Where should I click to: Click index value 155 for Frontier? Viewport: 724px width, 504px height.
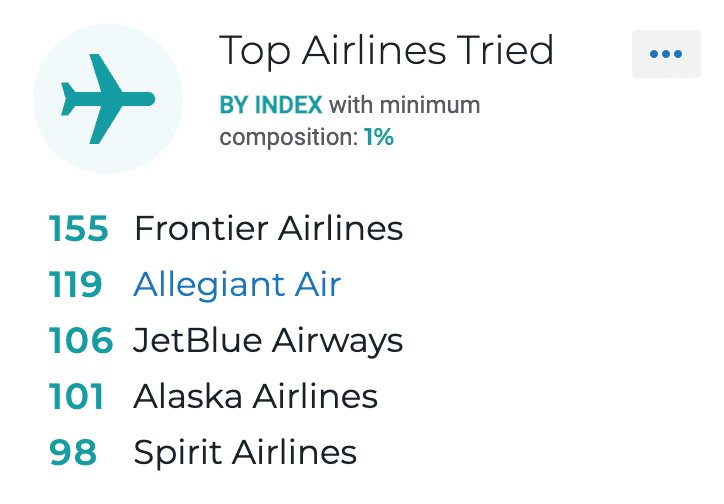pyautogui.click(x=78, y=228)
